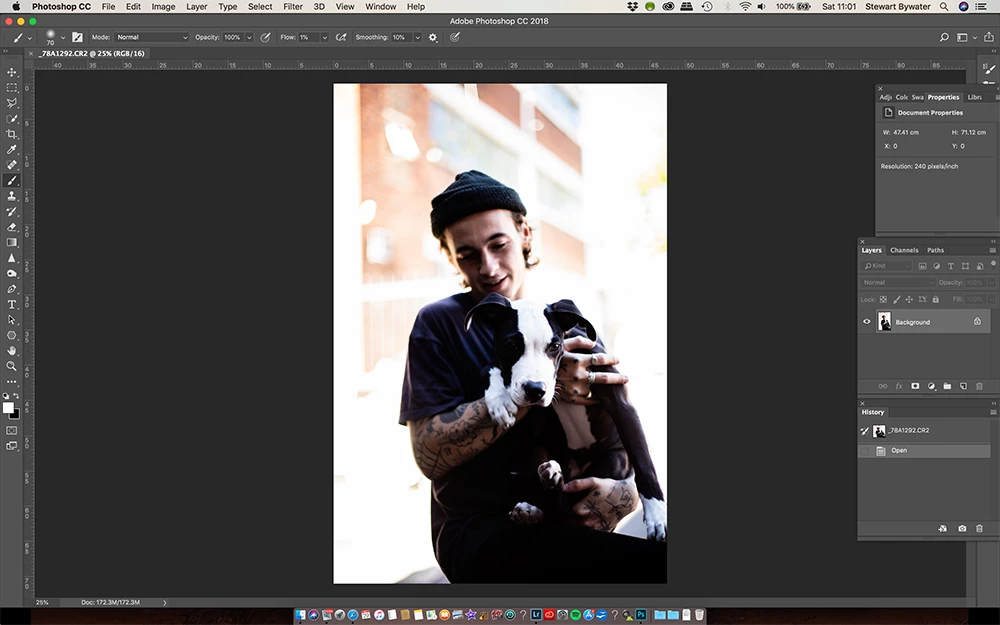Hide the Background layer
This screenshot has width=1000, height=625.
click(867, 321)
